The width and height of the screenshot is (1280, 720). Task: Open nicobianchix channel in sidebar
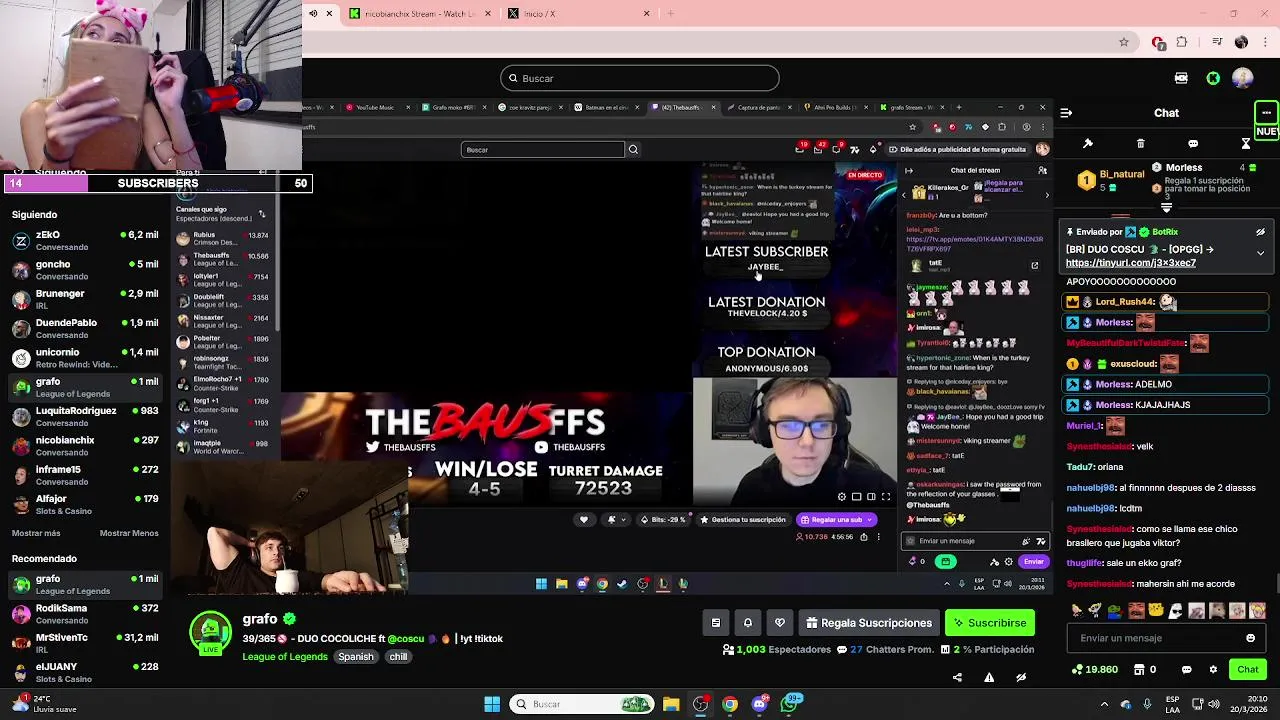click(85, 445)
